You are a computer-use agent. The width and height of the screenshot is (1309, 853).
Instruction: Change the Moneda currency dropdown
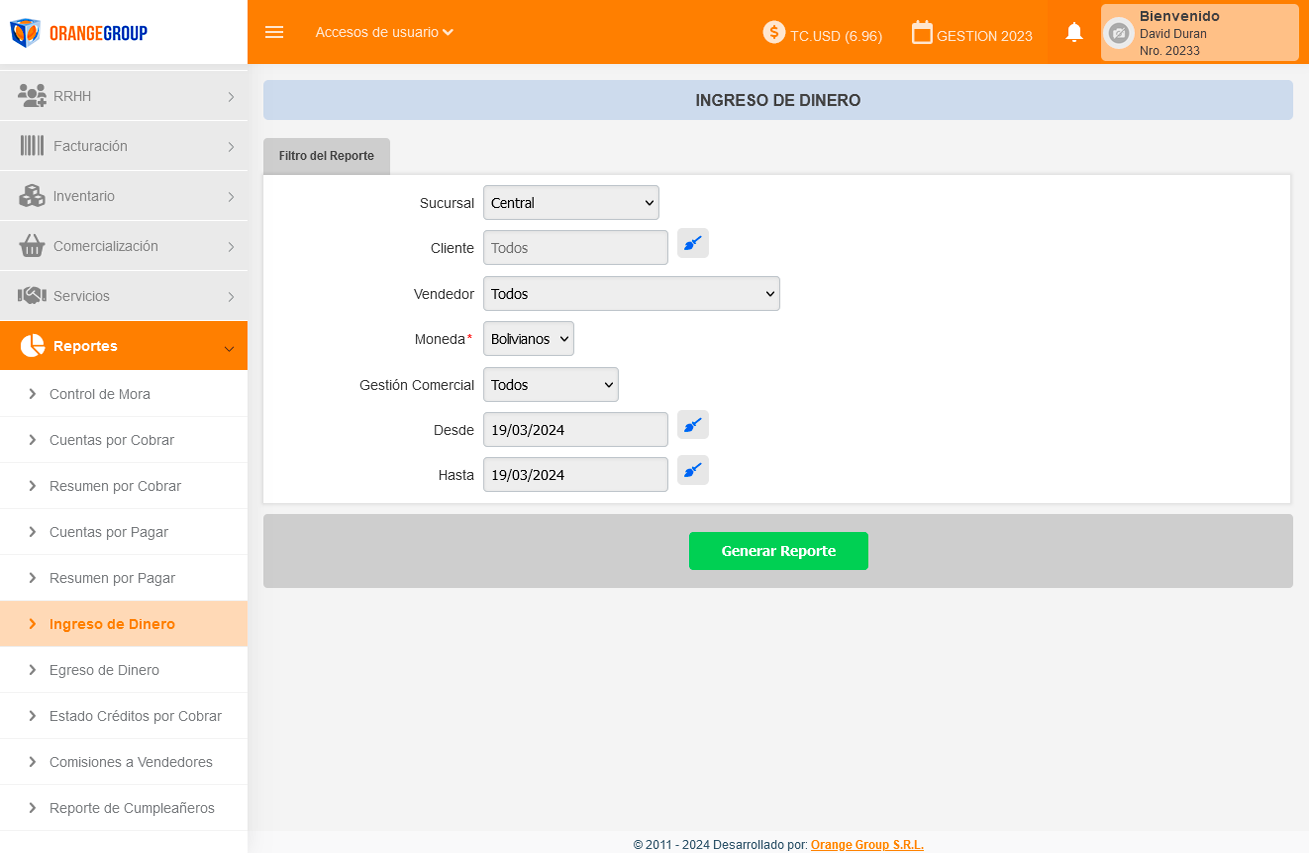528,339
